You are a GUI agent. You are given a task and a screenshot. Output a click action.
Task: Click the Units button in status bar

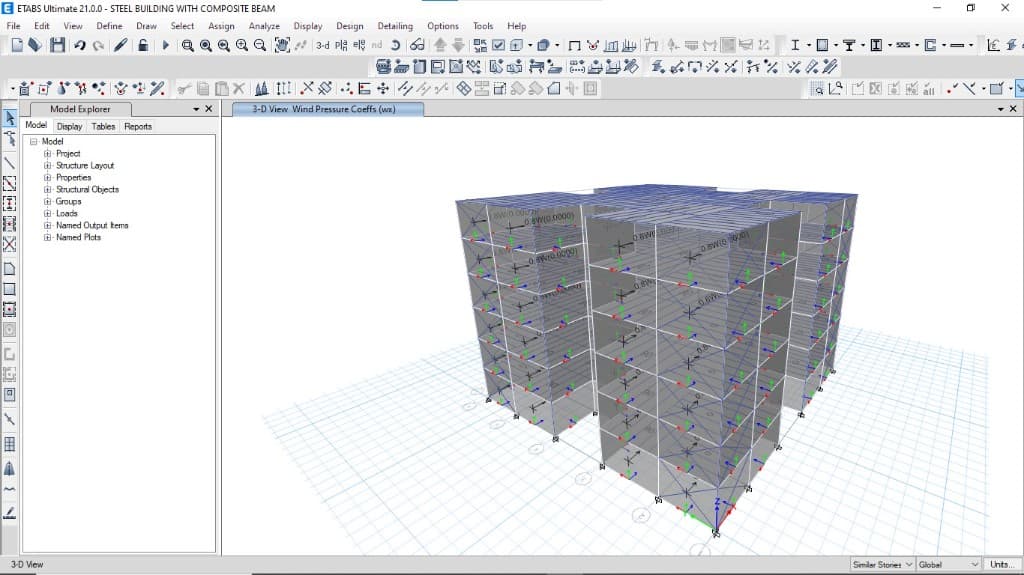[1000, 564]
